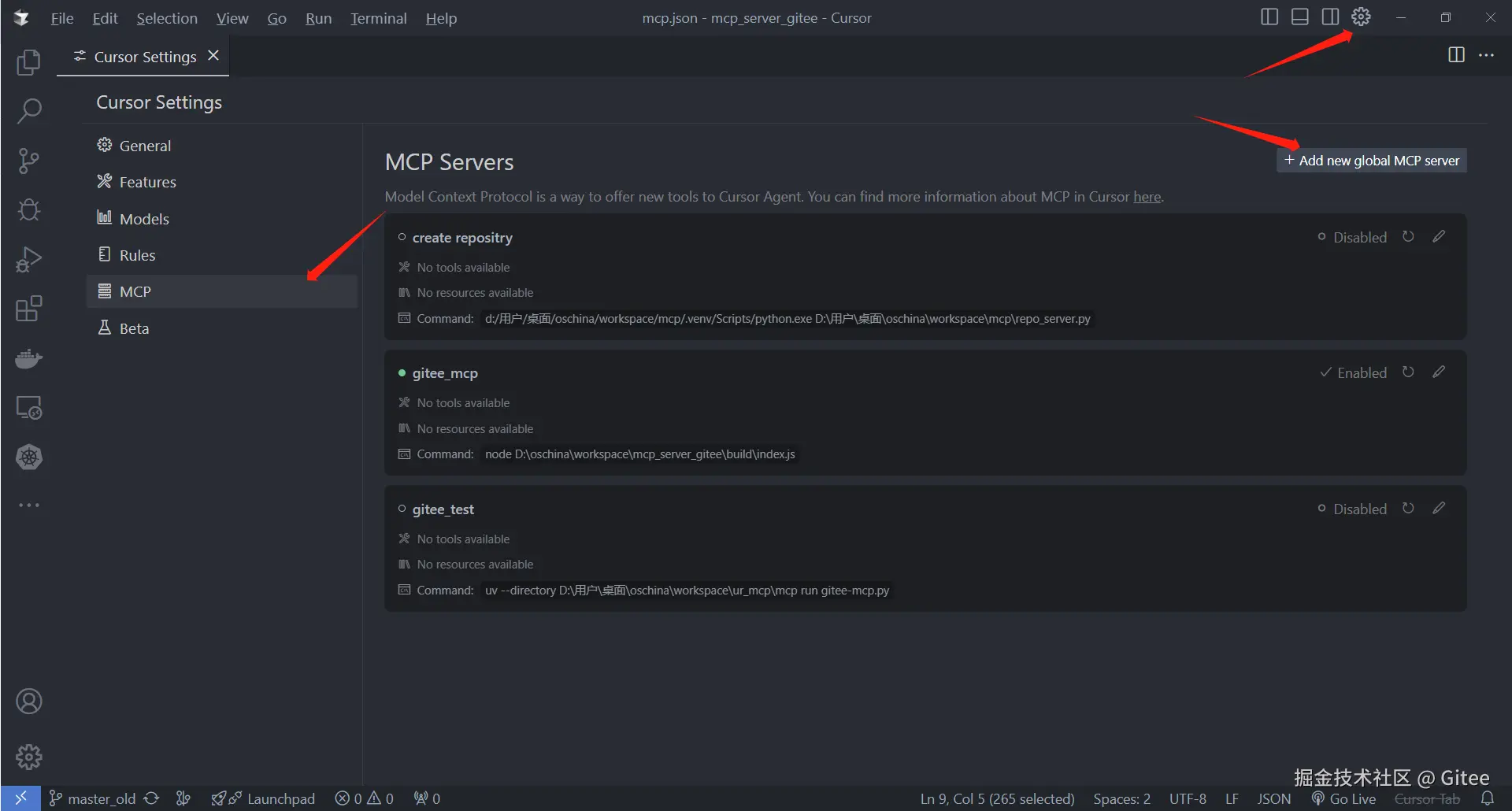Open the Help menu
The width and height of the screenshot is (1512, 811).
[x=441, y=18]
